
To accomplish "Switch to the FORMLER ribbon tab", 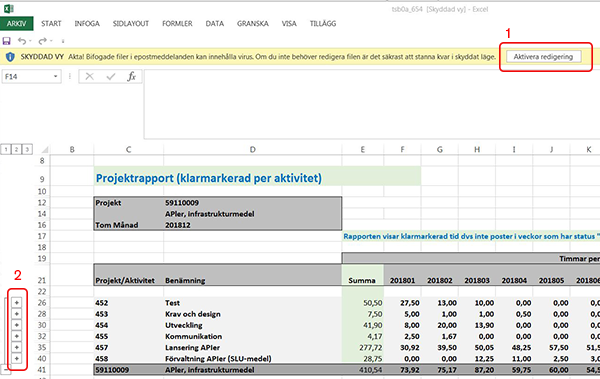I will pyautogui.click(x=177, y=23).
